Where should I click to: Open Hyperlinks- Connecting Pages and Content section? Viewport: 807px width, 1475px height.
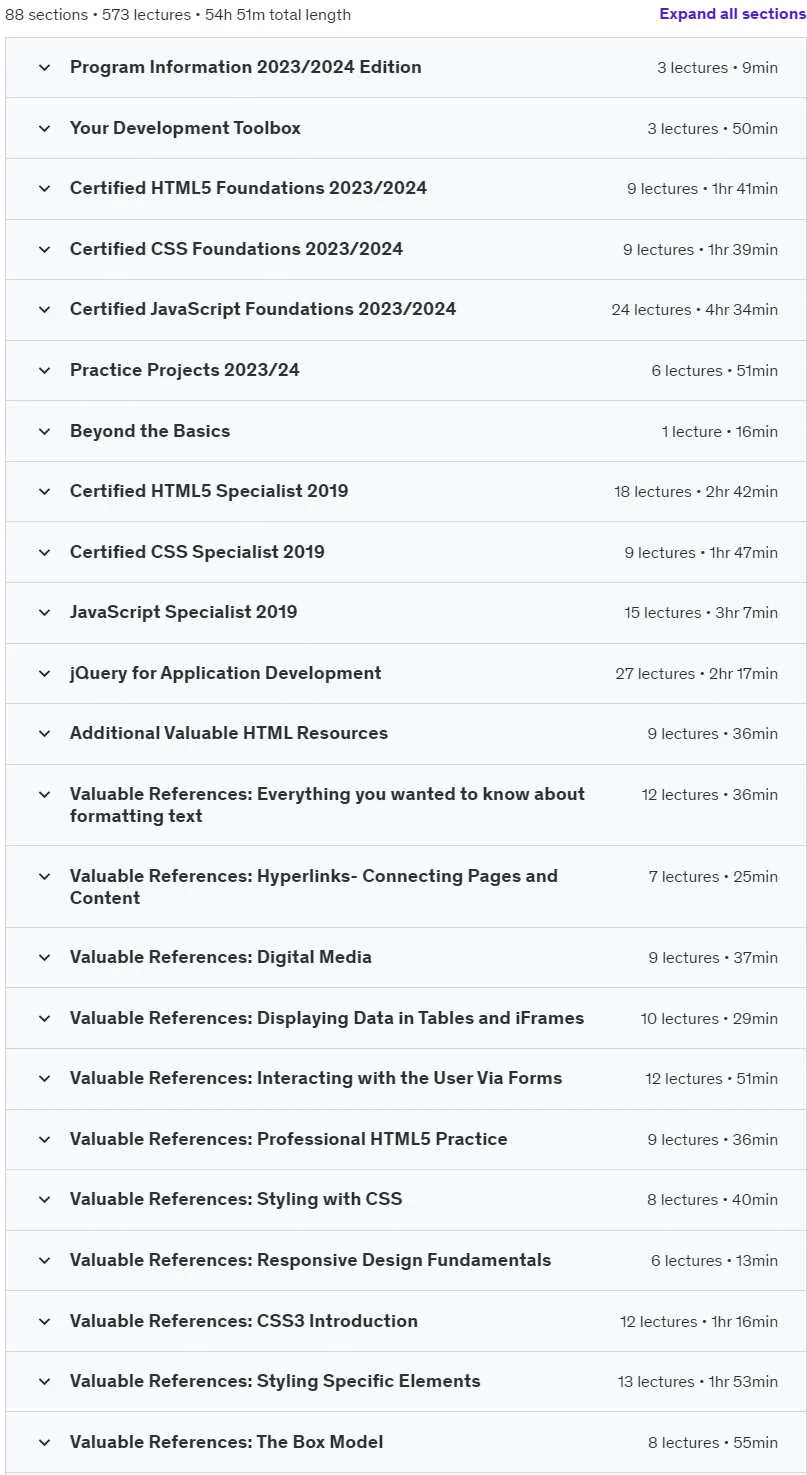pyautogui.click(x=405, y=887)
